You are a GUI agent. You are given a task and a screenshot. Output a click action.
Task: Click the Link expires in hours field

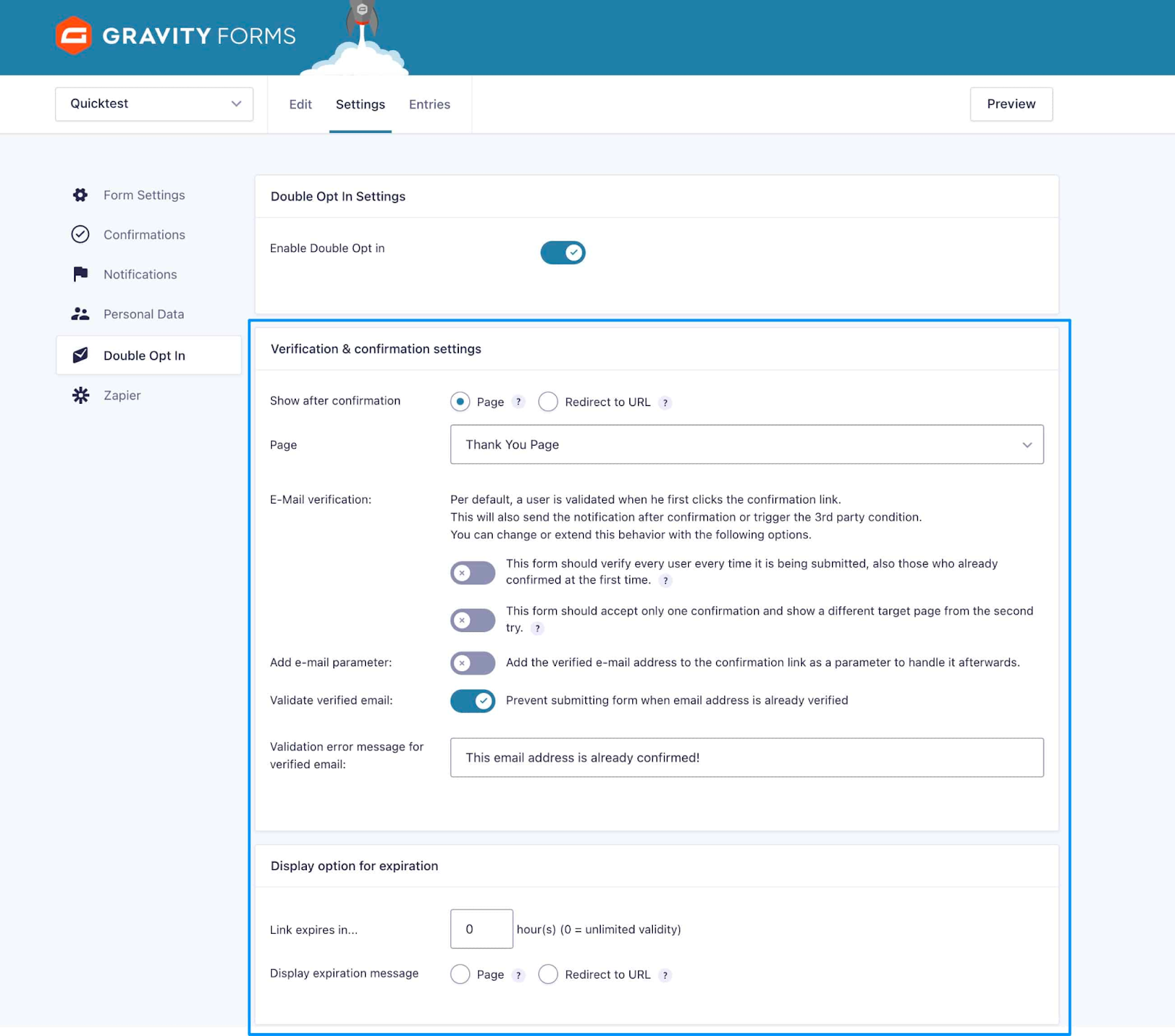(x=482, y=929)
